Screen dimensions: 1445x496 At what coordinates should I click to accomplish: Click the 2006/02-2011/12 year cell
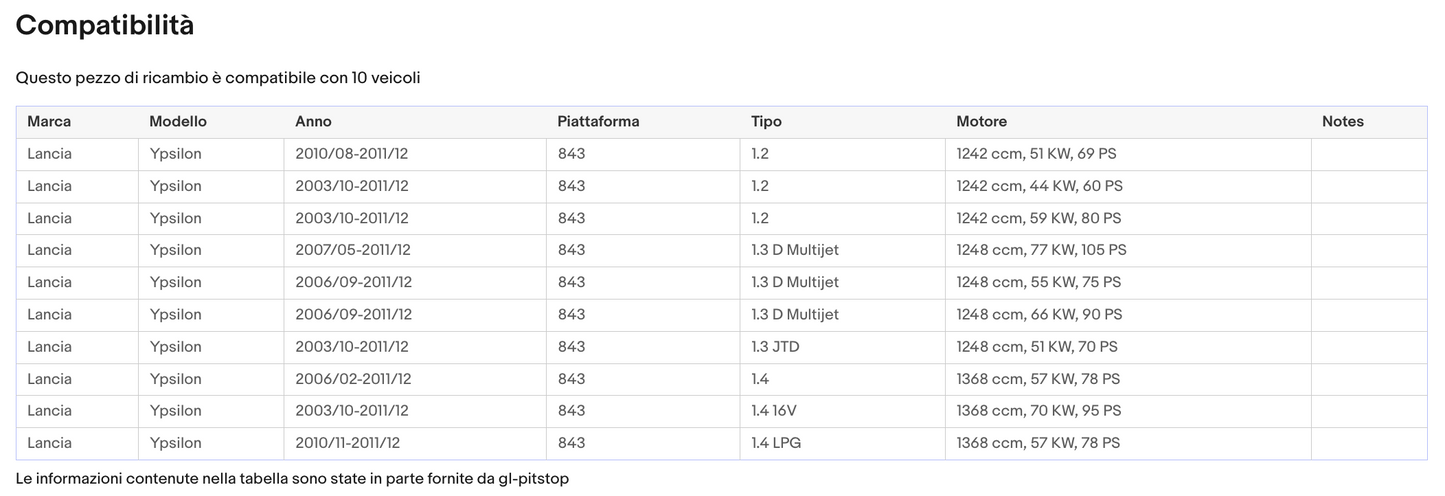[353, 379]
